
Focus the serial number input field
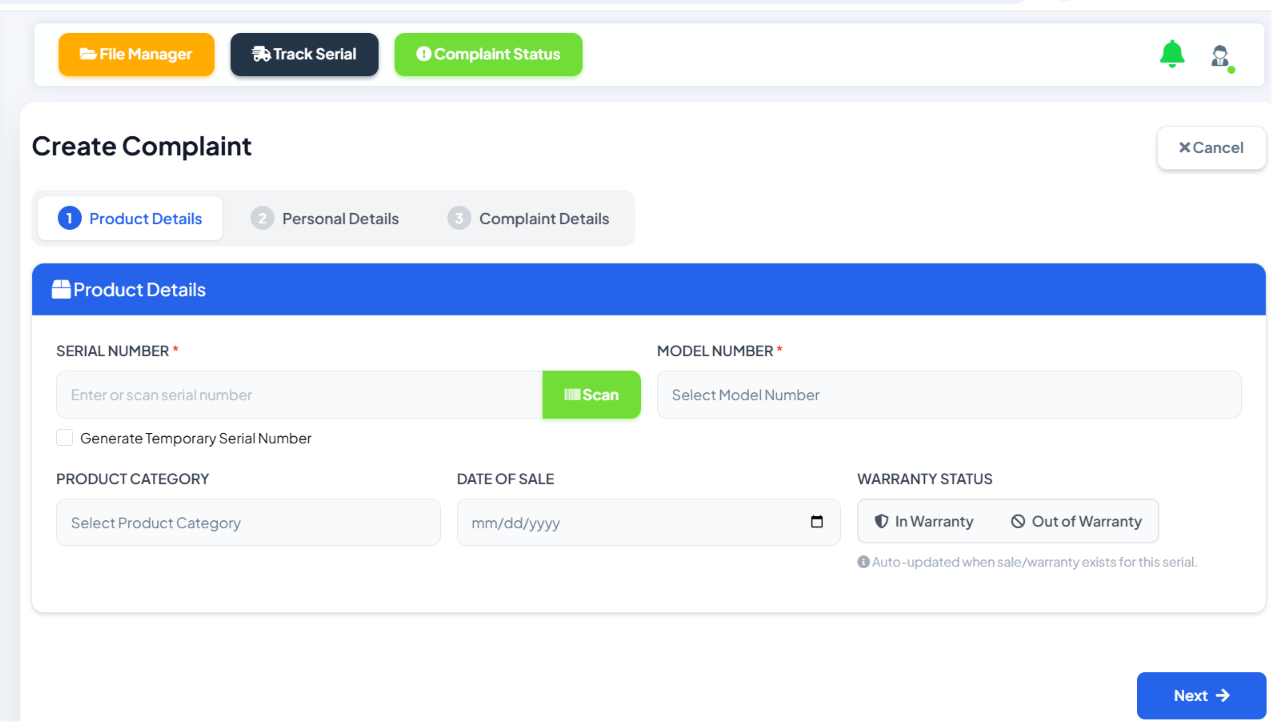pos(299,395)
